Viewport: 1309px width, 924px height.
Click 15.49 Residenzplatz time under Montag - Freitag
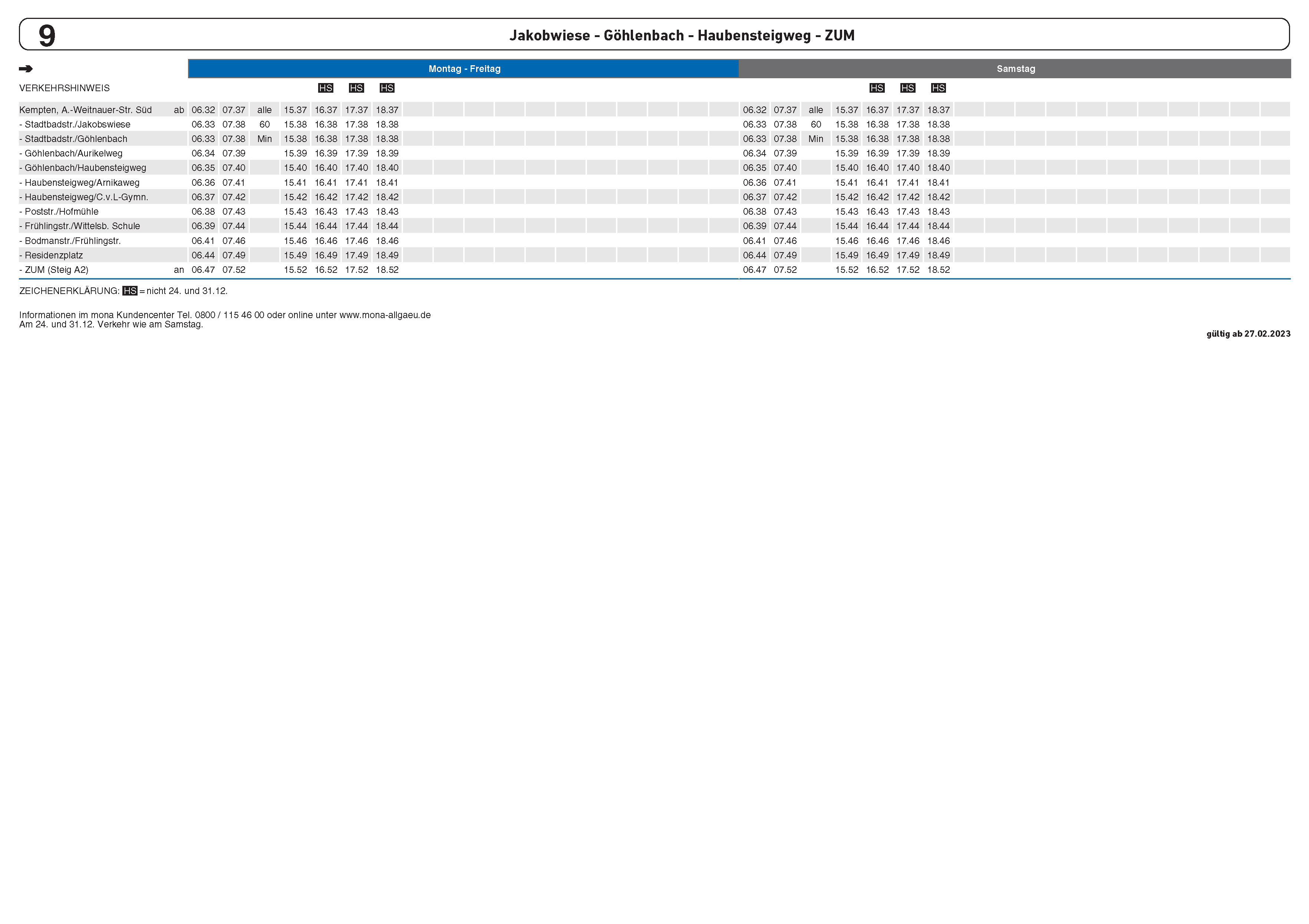pyautogui.click(x=295, y=255)
